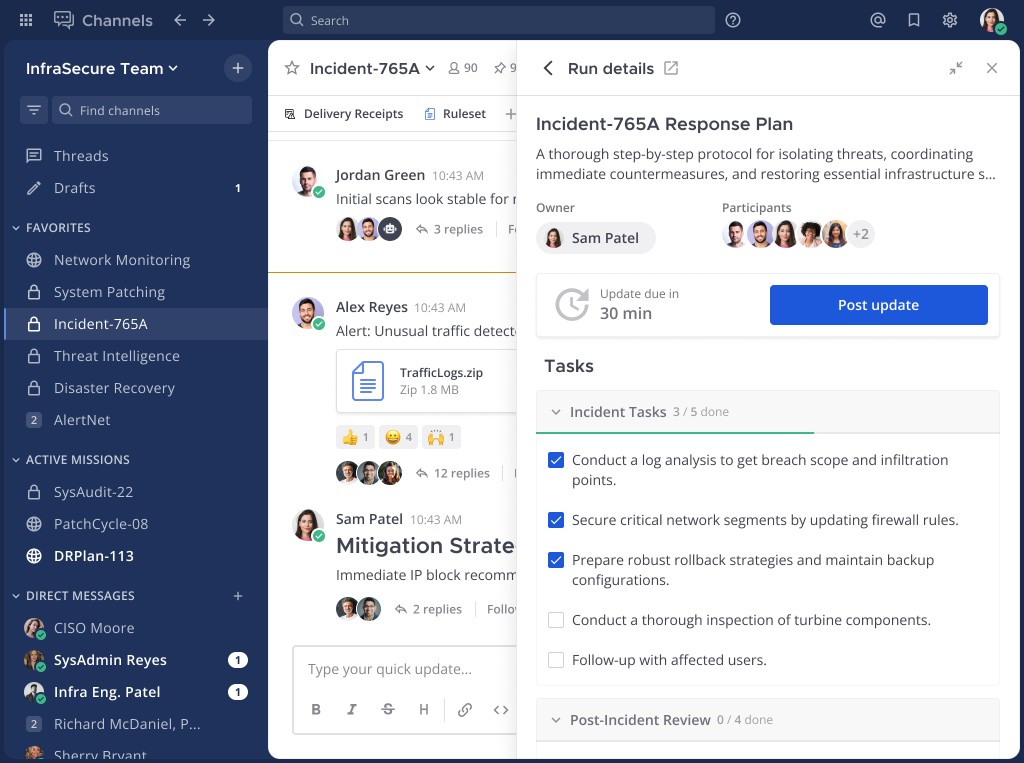This screenshot has height=763, width=1024.
Task: Go forward using the history right arrow
Action: tap(209, 20)
